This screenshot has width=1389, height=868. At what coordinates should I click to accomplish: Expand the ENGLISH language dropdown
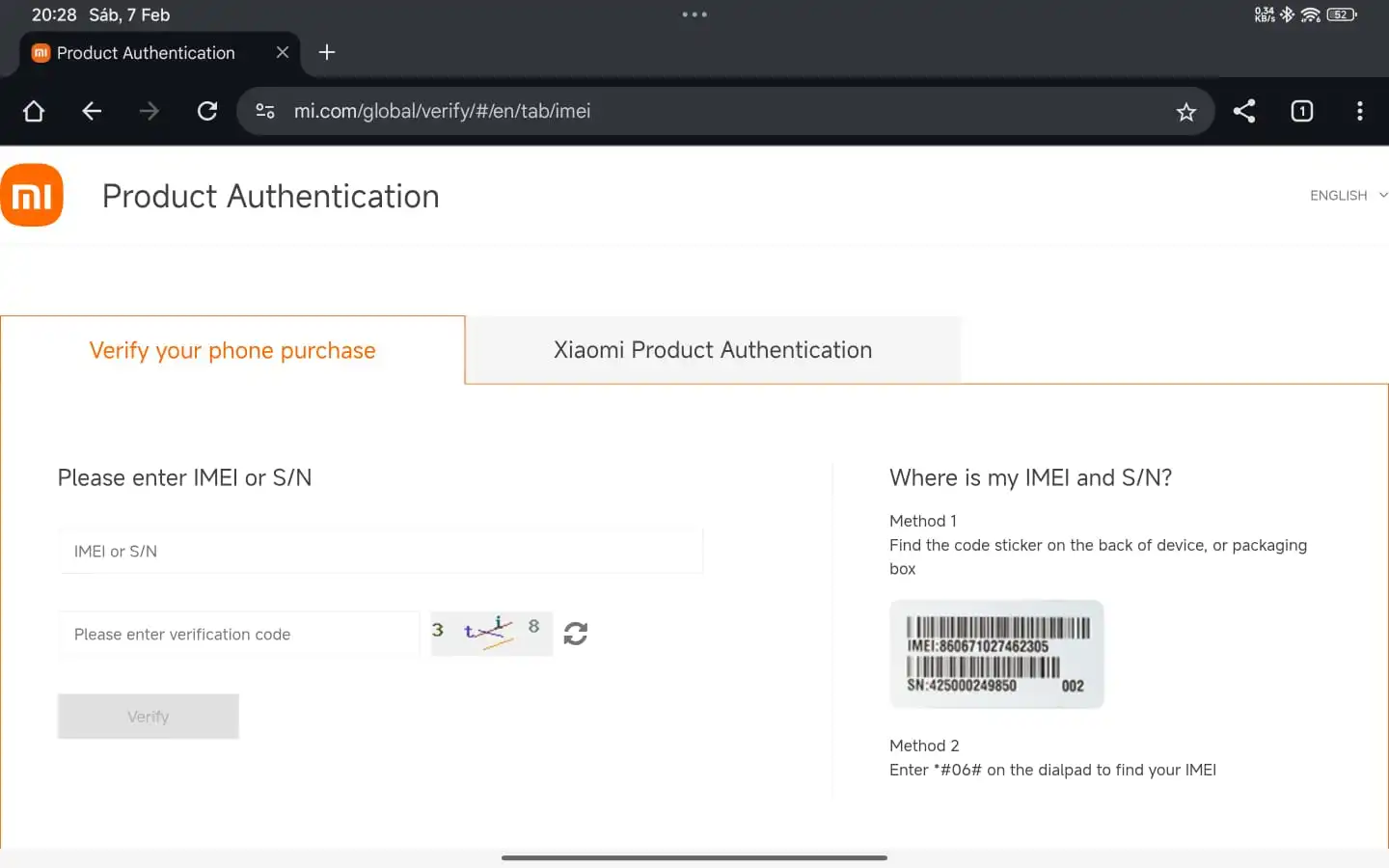(1348, 195)
